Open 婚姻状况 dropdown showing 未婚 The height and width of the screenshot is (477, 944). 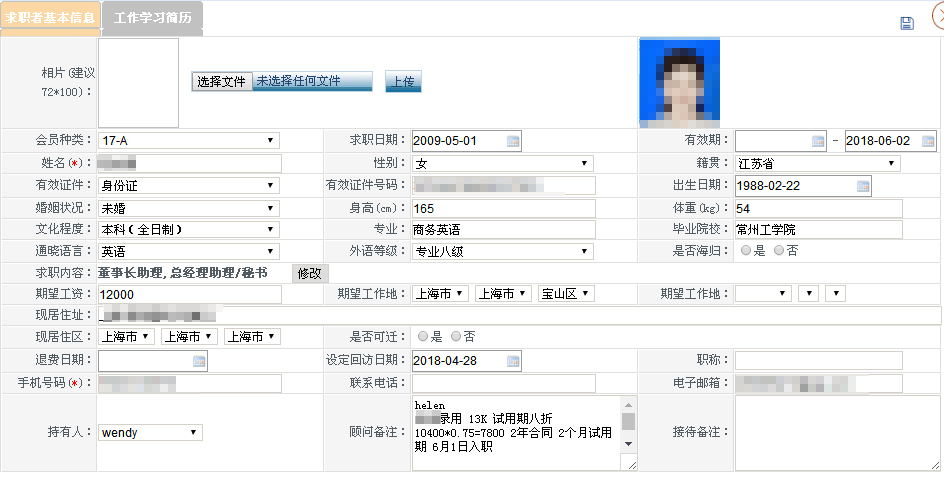189,208
